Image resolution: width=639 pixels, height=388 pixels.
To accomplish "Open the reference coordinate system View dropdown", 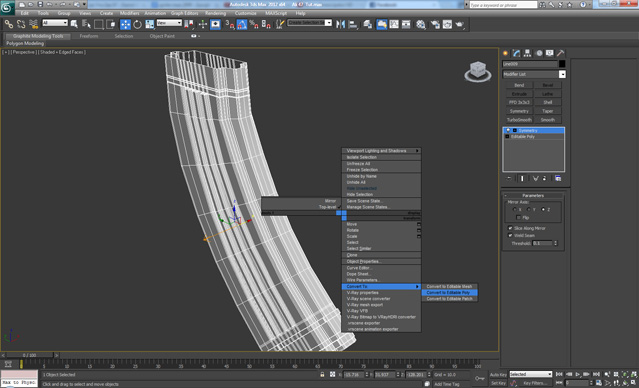I will point(169,23).
